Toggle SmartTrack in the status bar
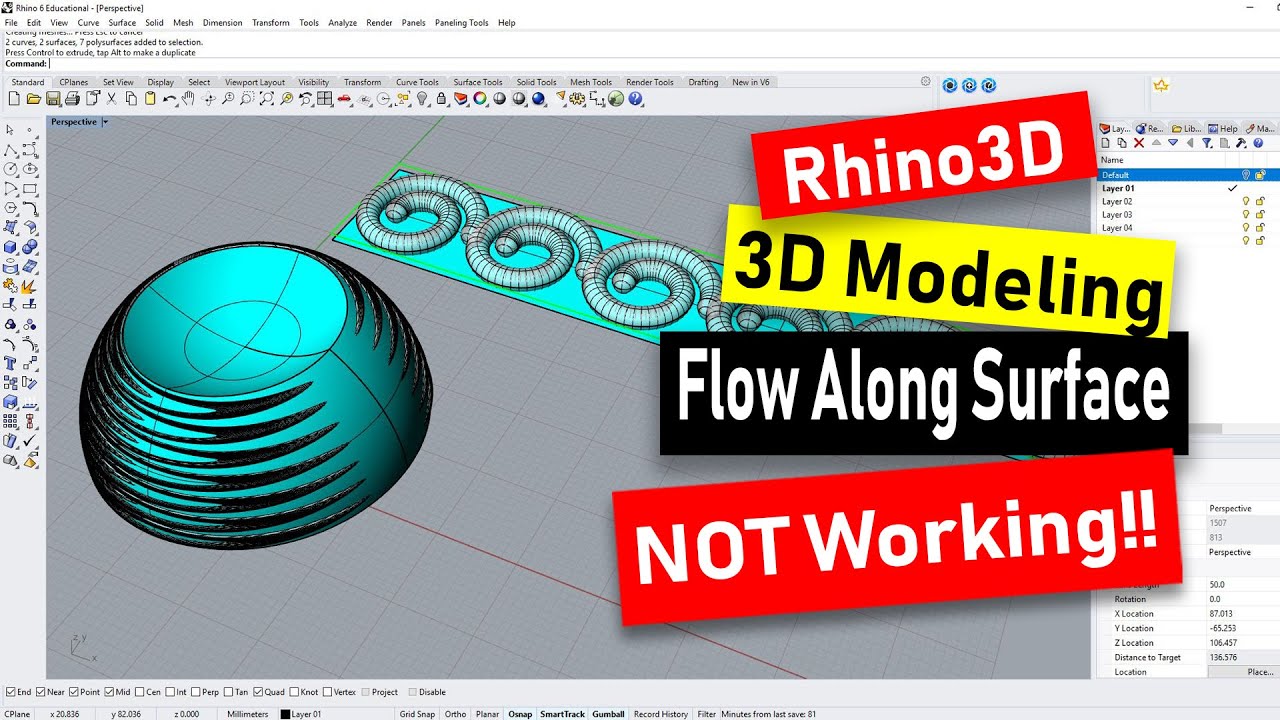The height and width of the screenshot is (720, 1280). click(x=562, y=714)
